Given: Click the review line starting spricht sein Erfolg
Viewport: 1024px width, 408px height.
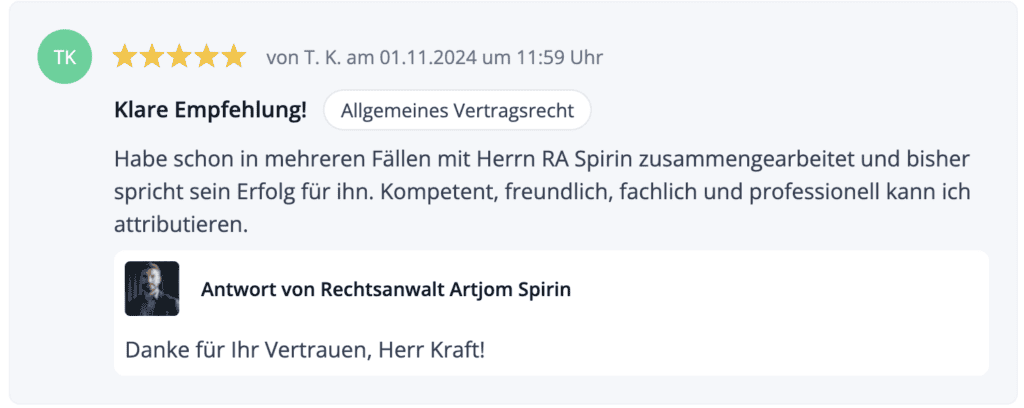Looking at the screenshot, I should (542, 193).
